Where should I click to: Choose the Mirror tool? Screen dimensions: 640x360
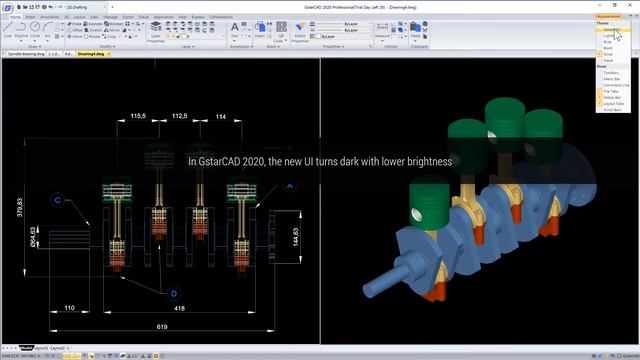tap(112, 30)
